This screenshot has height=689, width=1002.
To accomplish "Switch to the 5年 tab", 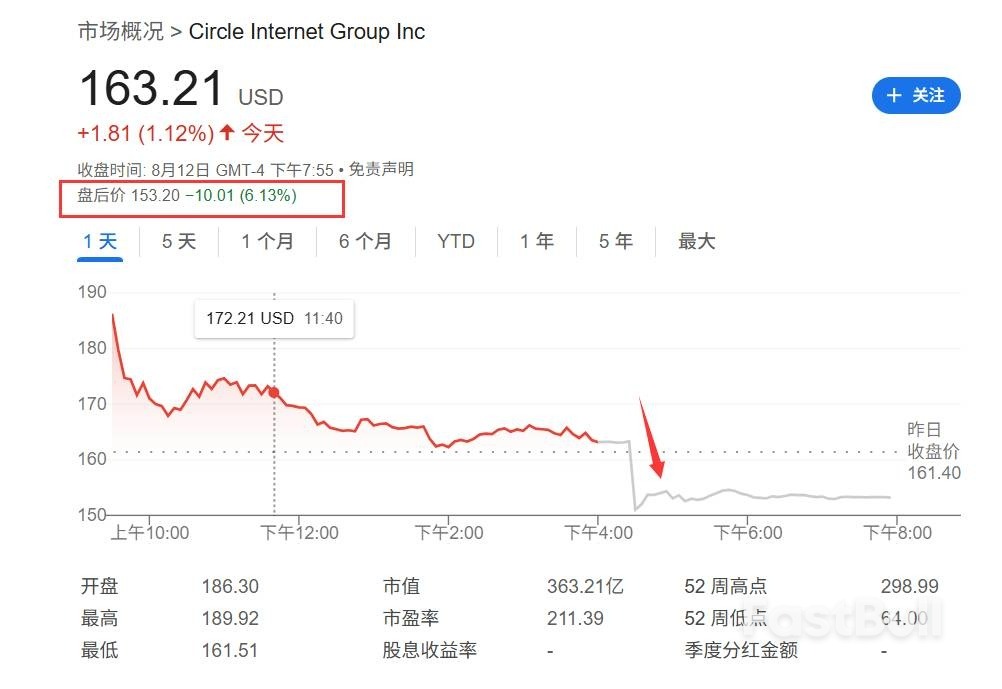I will coord(615,240).
